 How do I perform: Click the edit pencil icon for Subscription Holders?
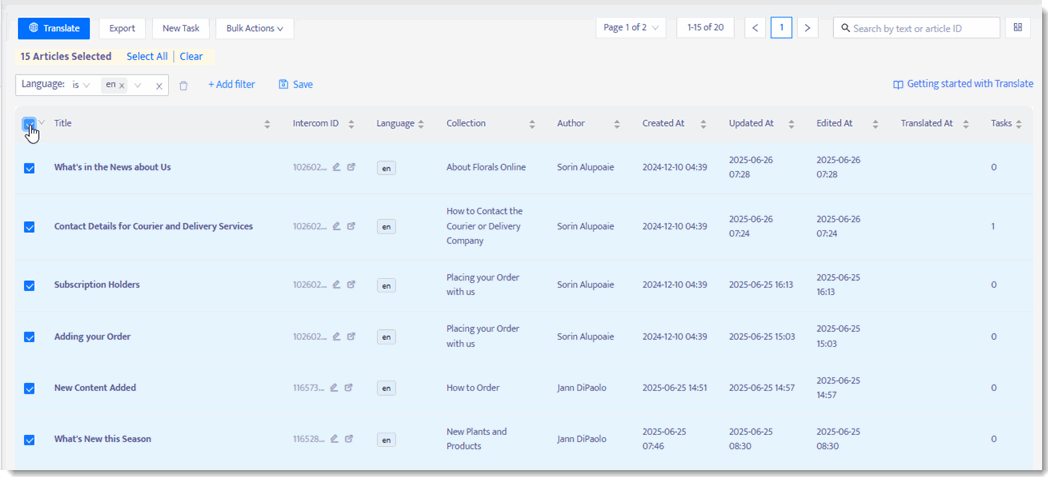(336, 284)
